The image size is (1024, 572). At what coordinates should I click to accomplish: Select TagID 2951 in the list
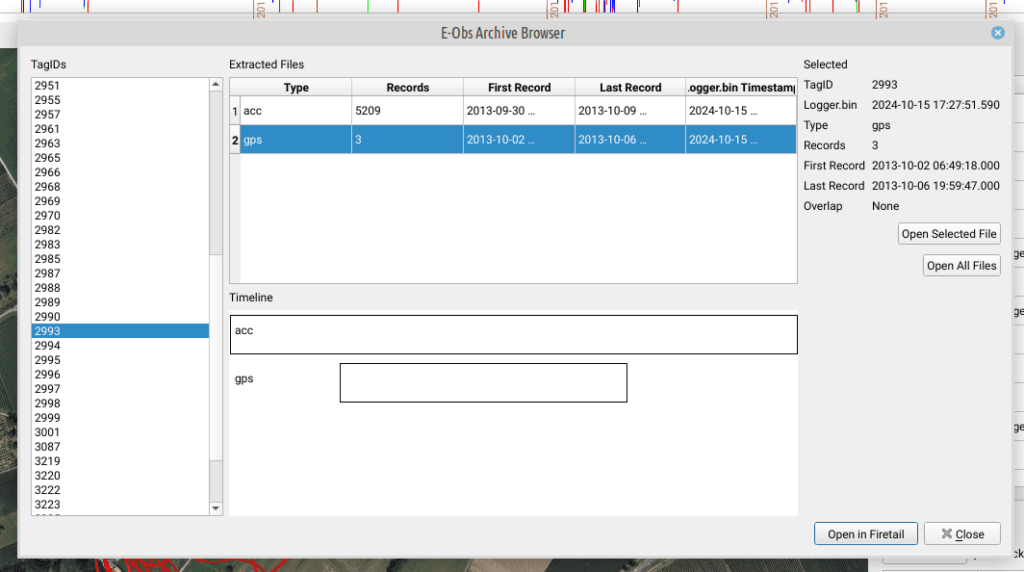coord(120,86)
